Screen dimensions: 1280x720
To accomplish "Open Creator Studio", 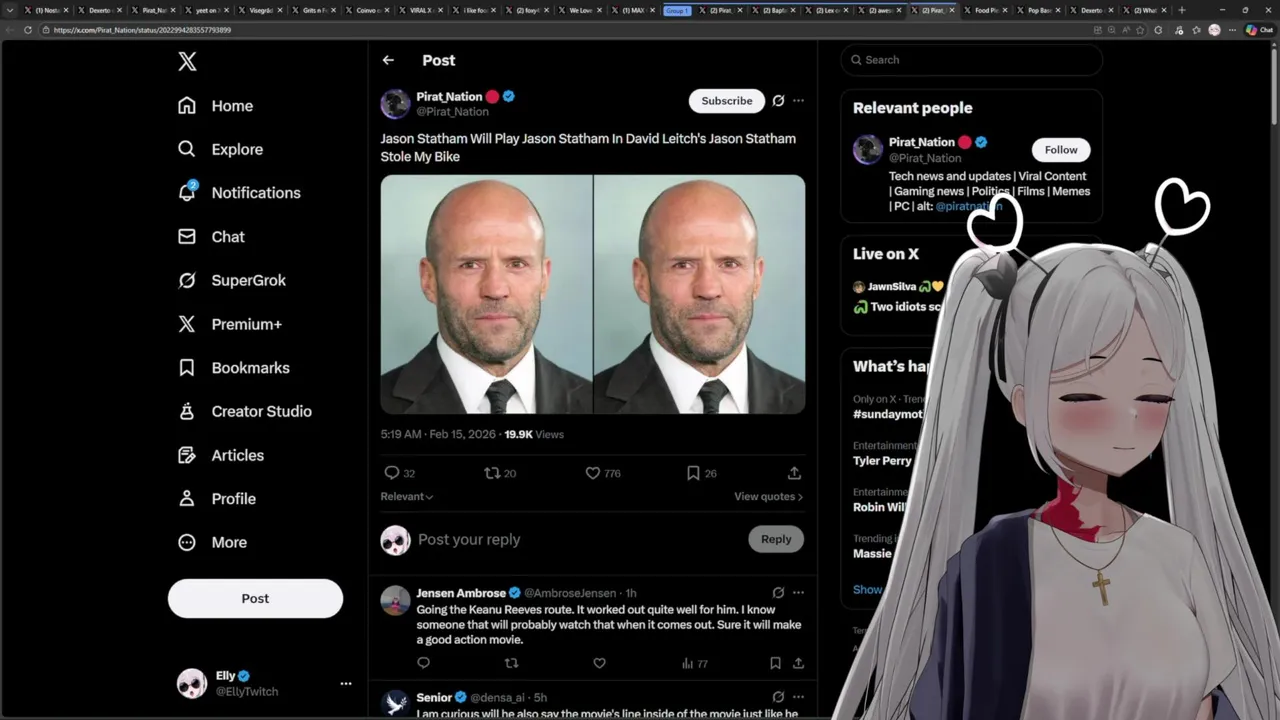I will [x=244, y=411].
